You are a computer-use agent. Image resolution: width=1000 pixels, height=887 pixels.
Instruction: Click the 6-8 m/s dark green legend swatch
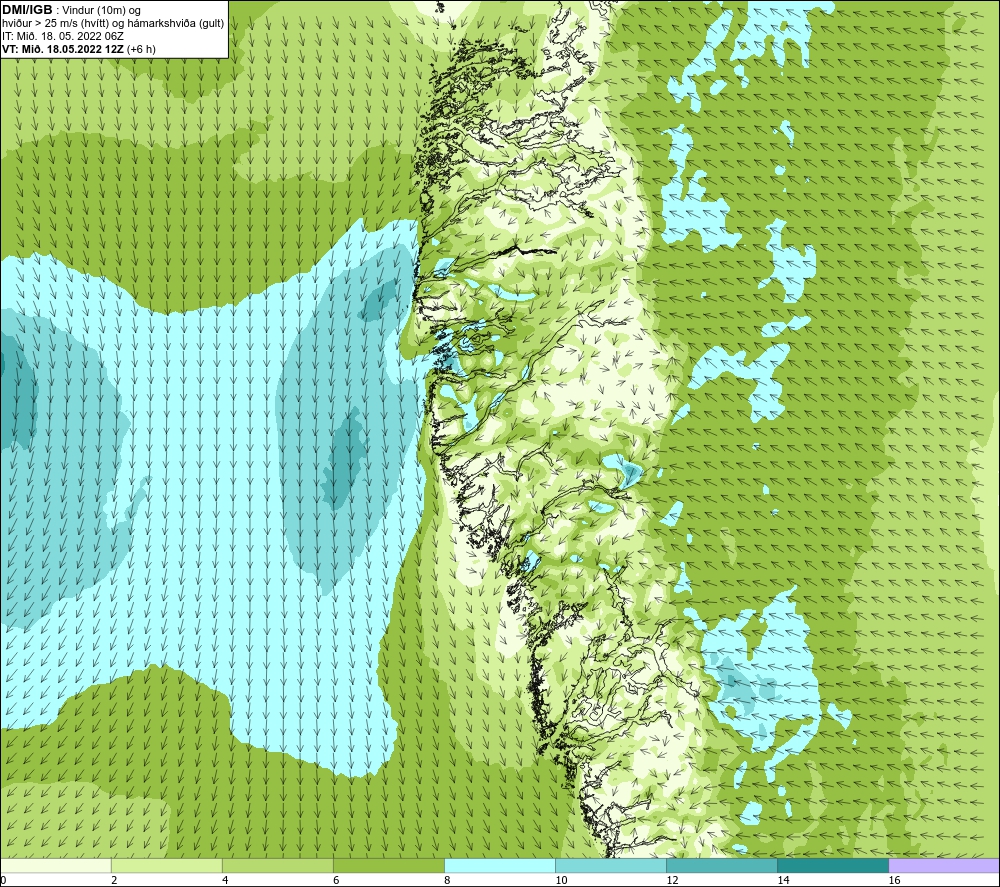[389, 866]
